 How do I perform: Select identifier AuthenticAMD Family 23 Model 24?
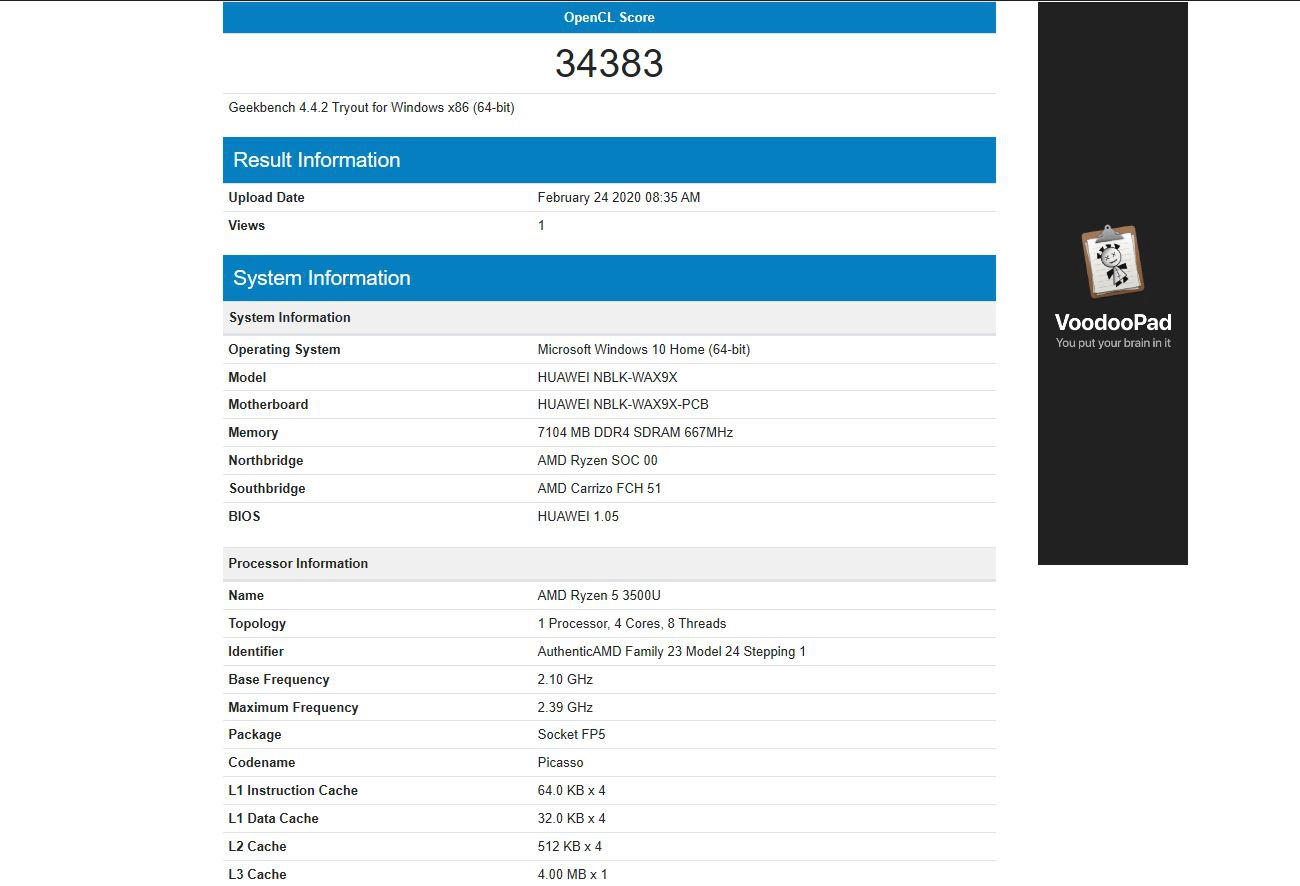pos(672,651)
